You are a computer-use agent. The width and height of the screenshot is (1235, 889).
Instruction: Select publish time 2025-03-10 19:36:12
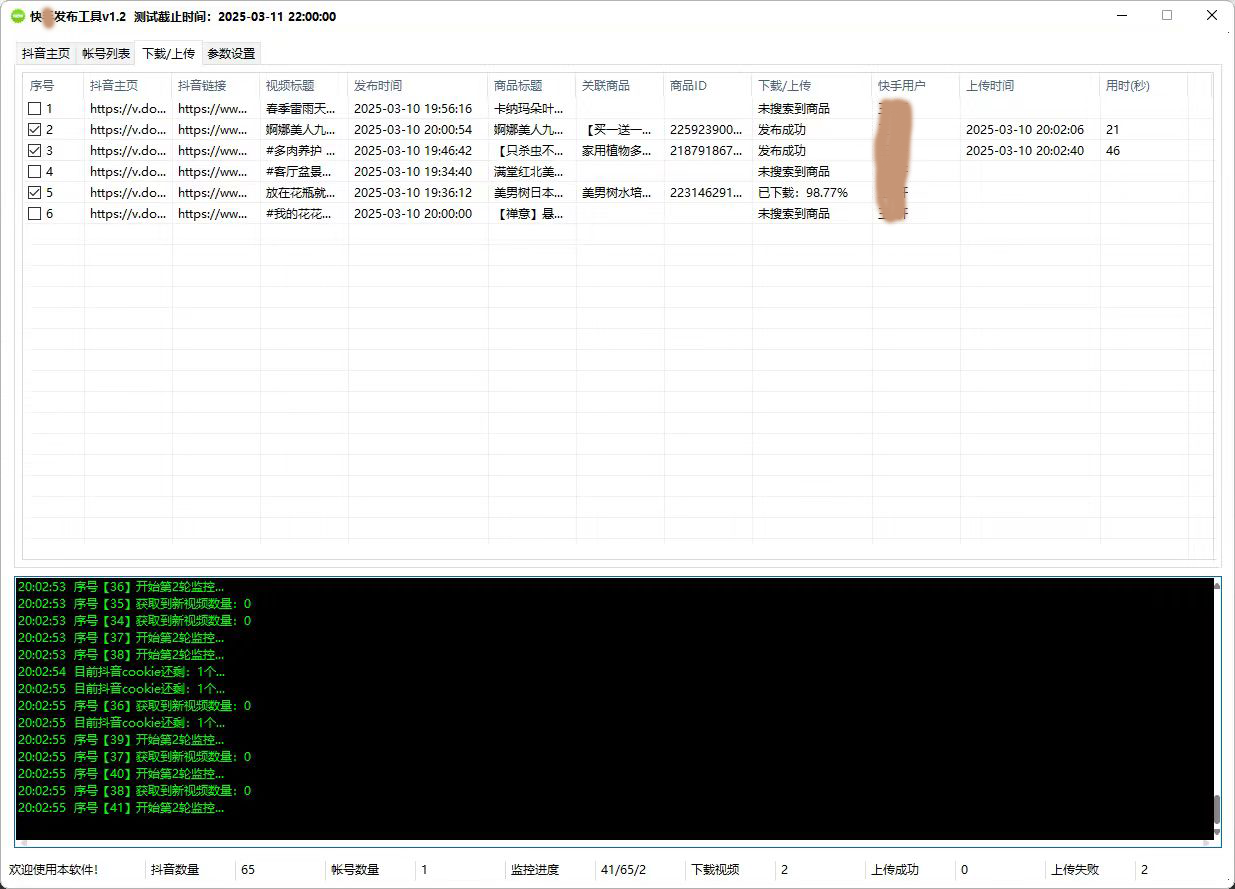tap(413, 192)
